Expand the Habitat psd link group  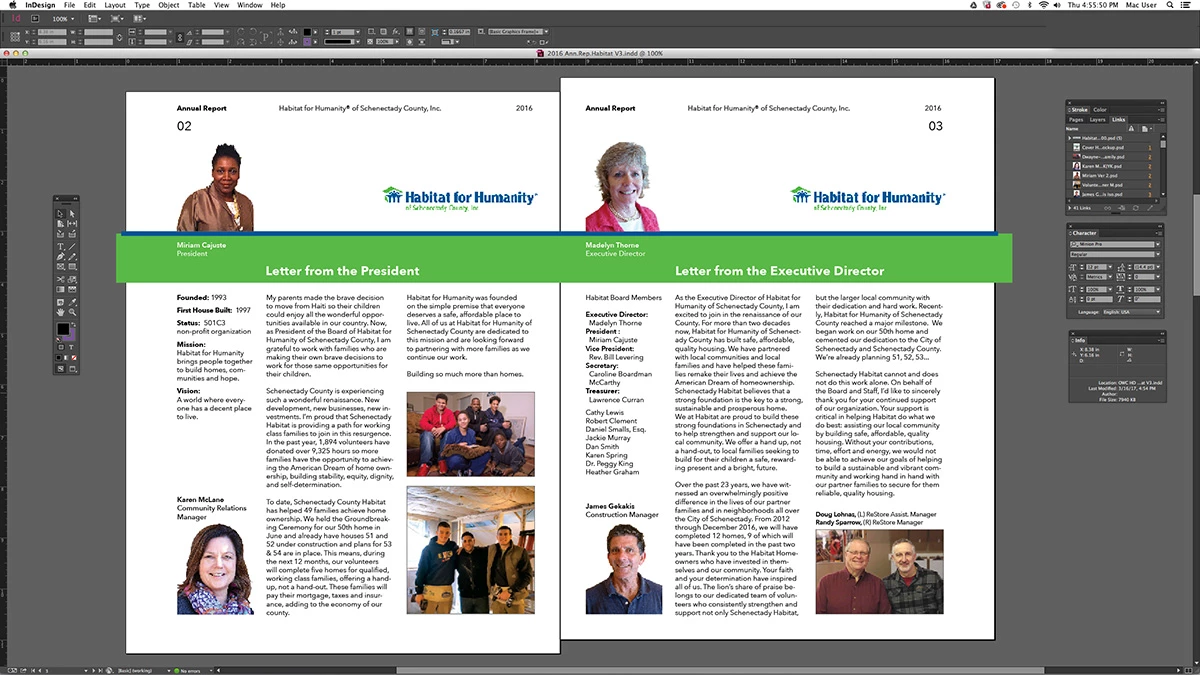(1069, 138)
